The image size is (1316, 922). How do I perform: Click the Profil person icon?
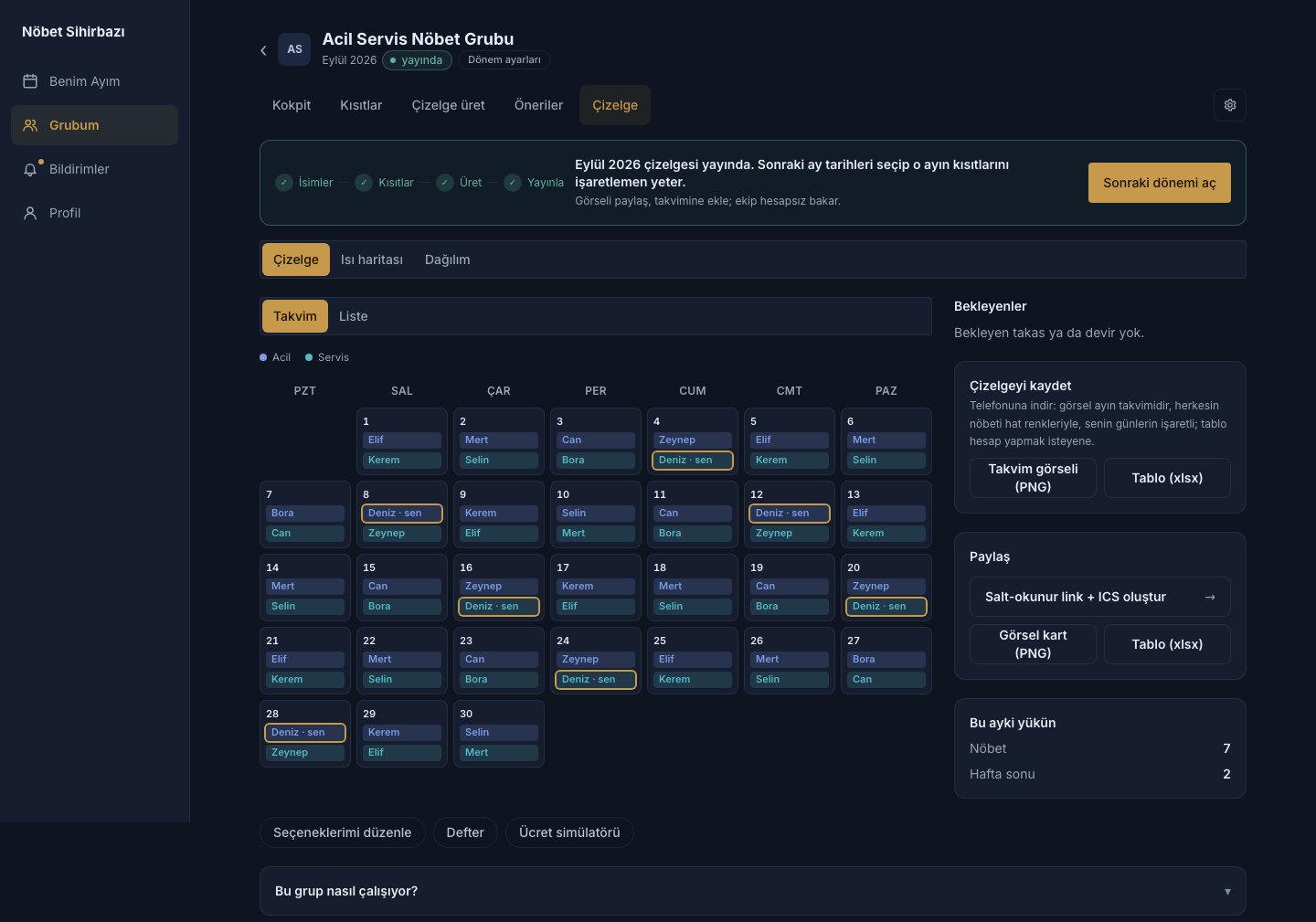(x=30, y=213)
